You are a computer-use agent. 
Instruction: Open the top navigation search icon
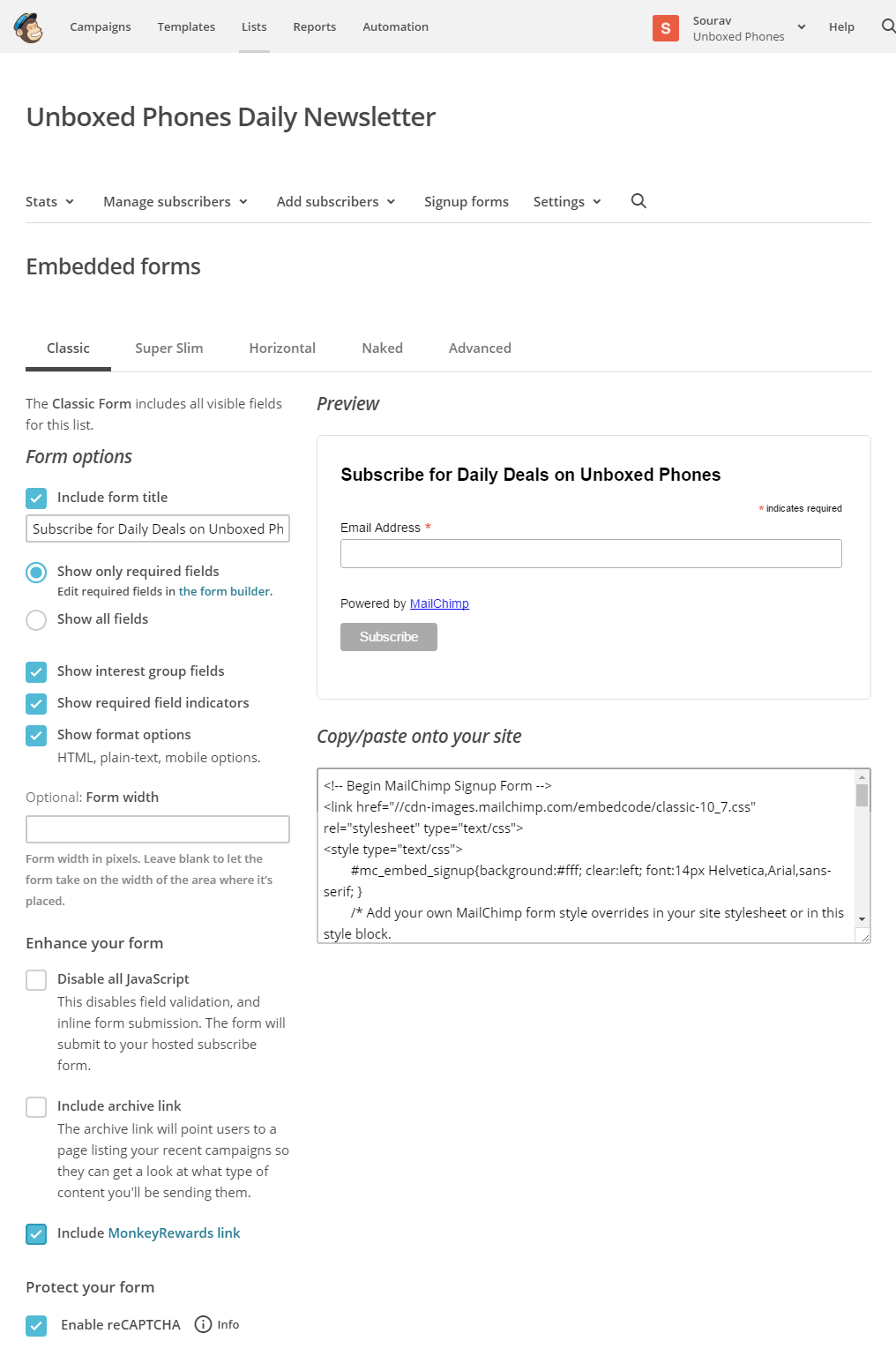point(888,26)
